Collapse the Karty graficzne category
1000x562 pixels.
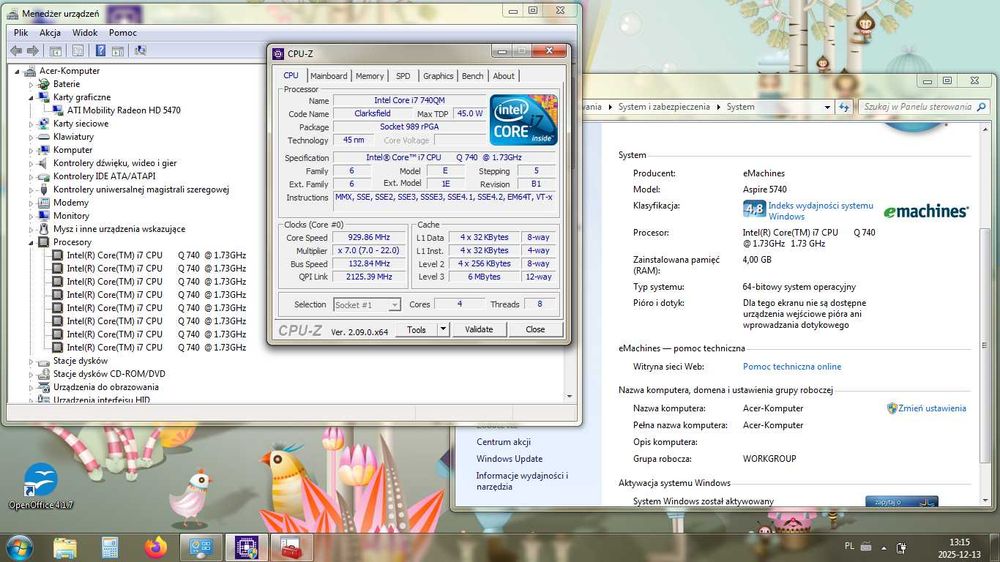click(32, 97)
